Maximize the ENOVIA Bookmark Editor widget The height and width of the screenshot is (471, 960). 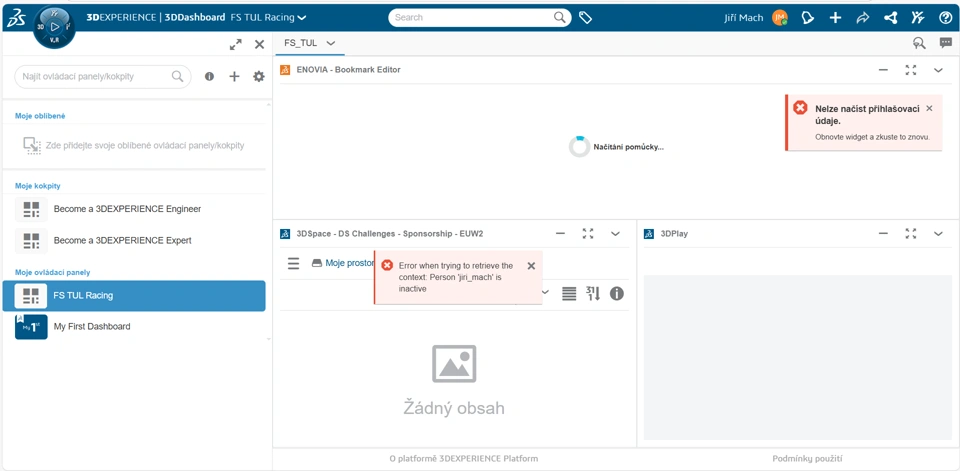[x=911, y=70]
